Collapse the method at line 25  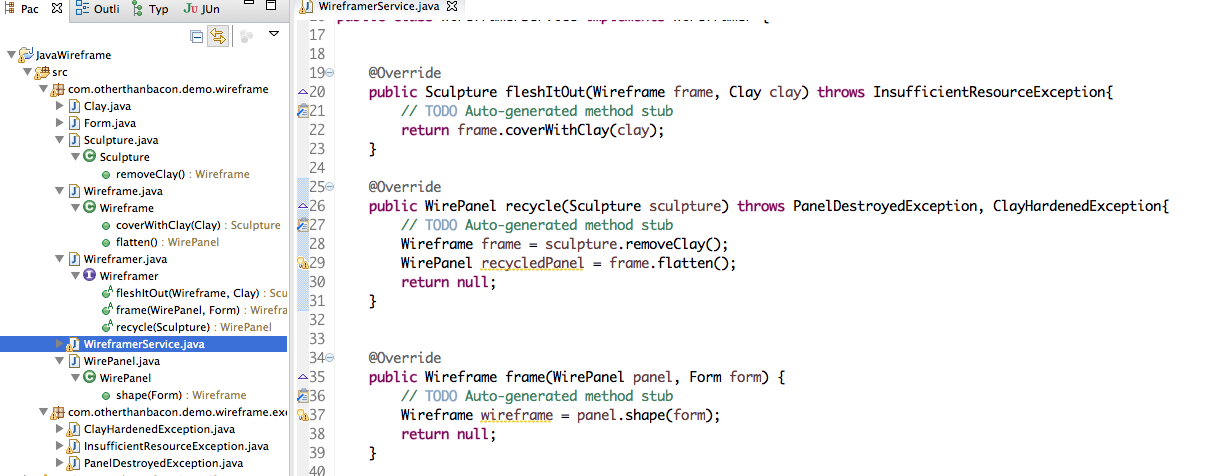click(x=331, y=187)
